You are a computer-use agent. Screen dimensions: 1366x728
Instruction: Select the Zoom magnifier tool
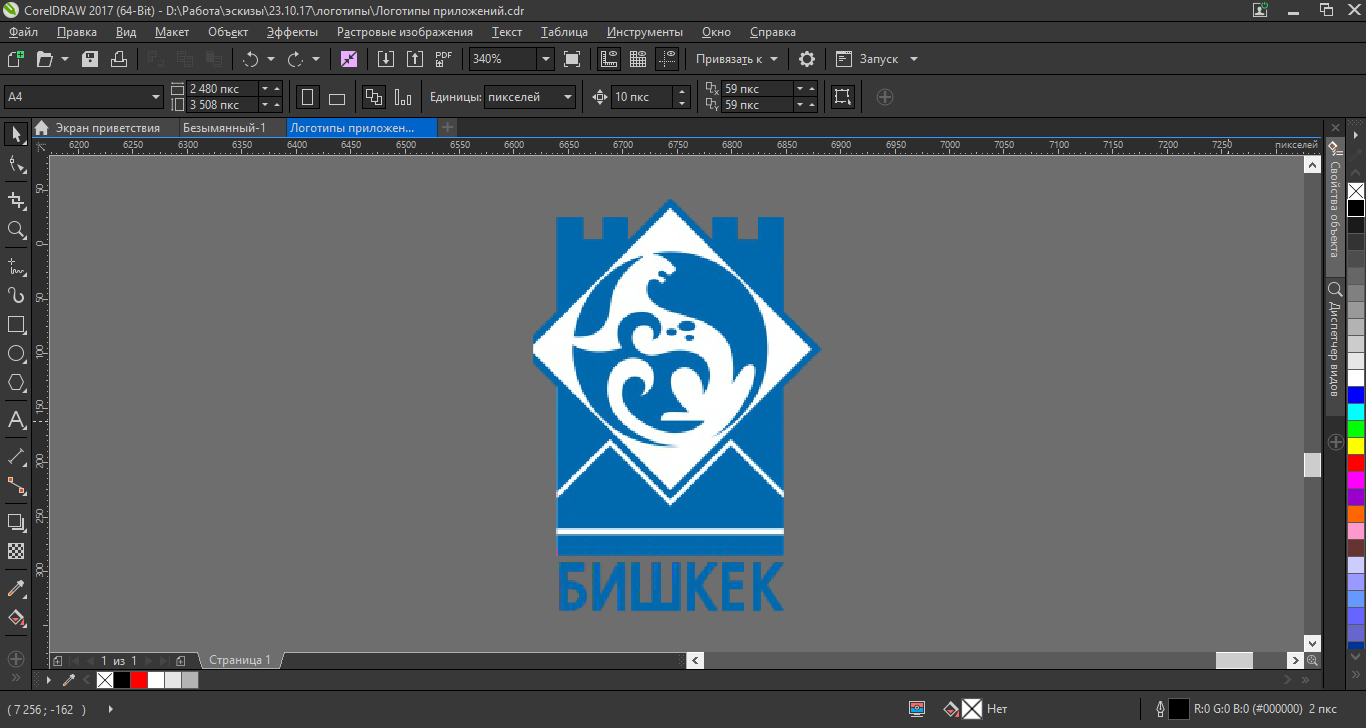[x=16, y=230]
